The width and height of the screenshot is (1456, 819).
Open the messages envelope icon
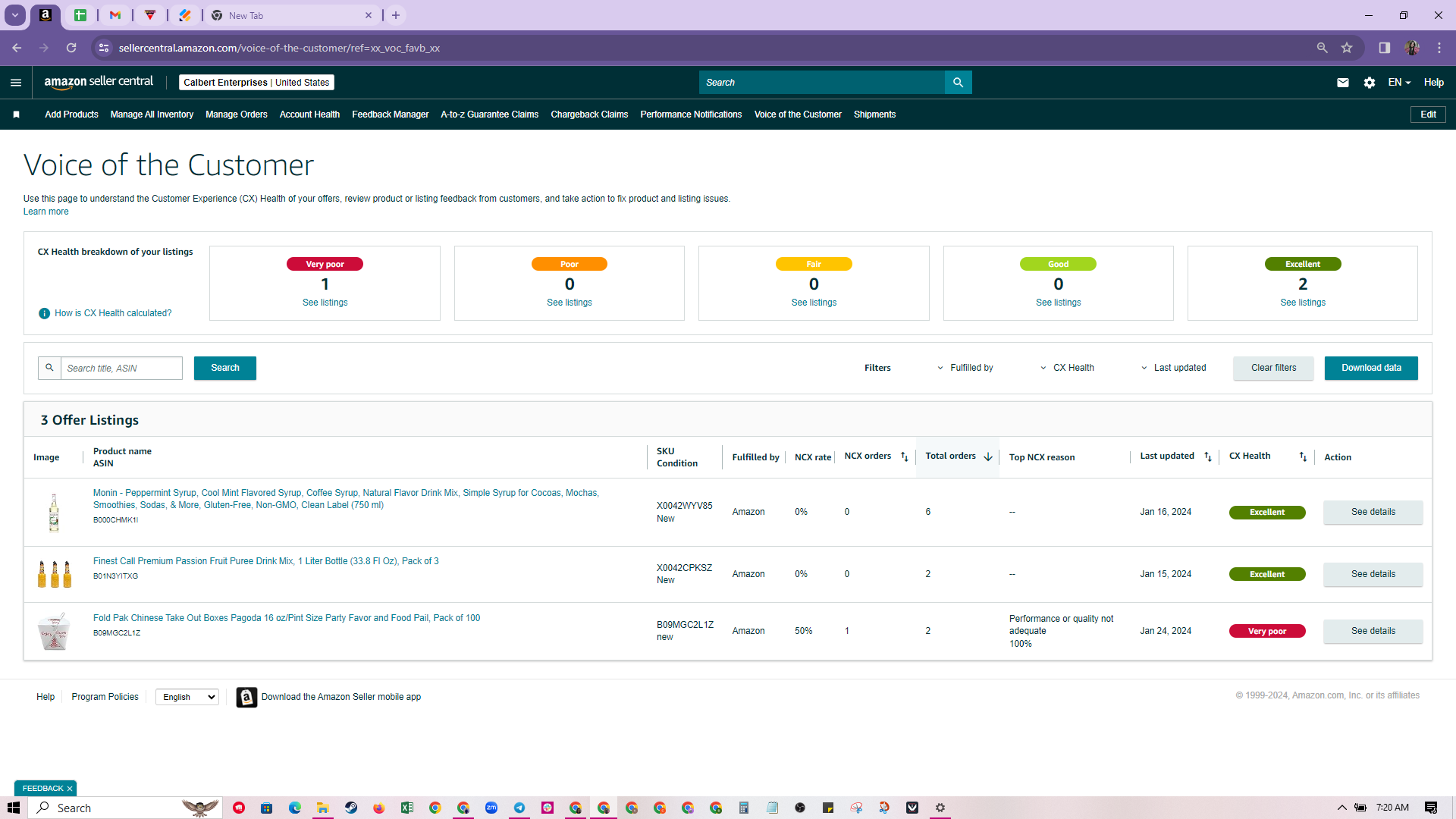pos(1343,83)
